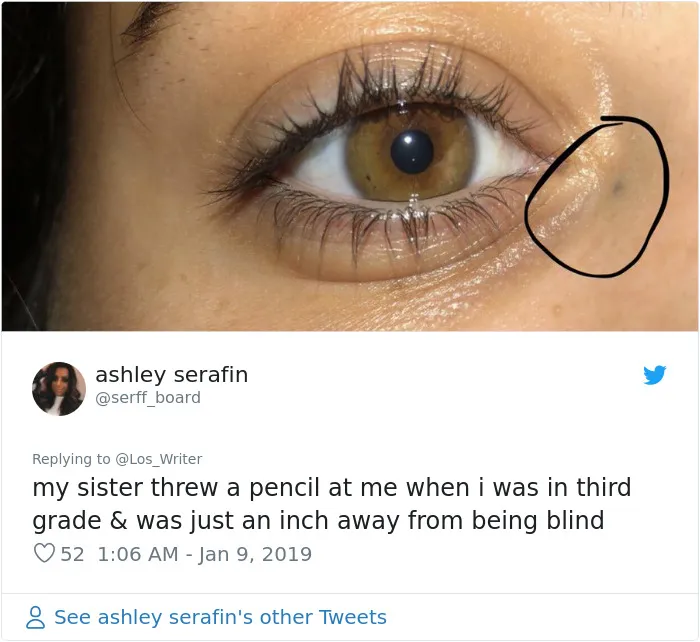This screenshot has height=642, width=700.
Task: Open the 1:06 AM time link
Action: coord(138,554)
